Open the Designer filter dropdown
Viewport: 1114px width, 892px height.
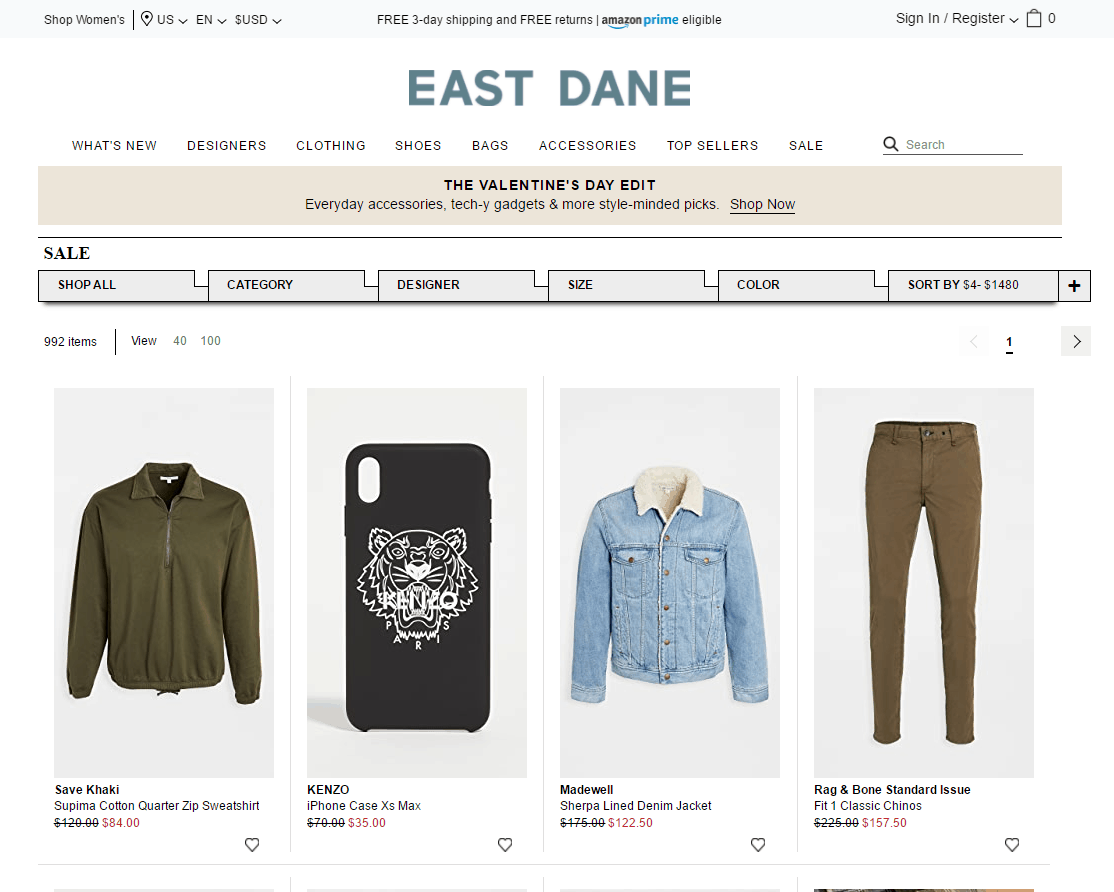point(456,285)
